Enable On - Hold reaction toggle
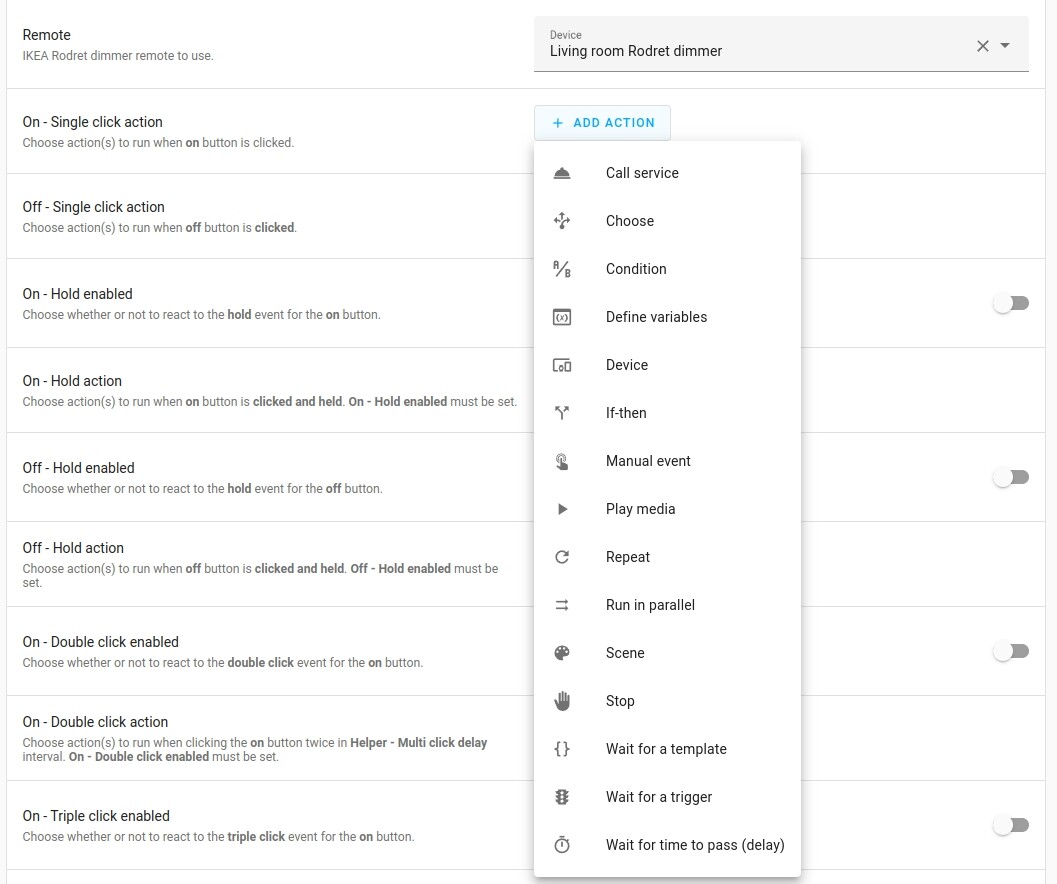This screenshot has width=1057, height=884. (1010, 302)
